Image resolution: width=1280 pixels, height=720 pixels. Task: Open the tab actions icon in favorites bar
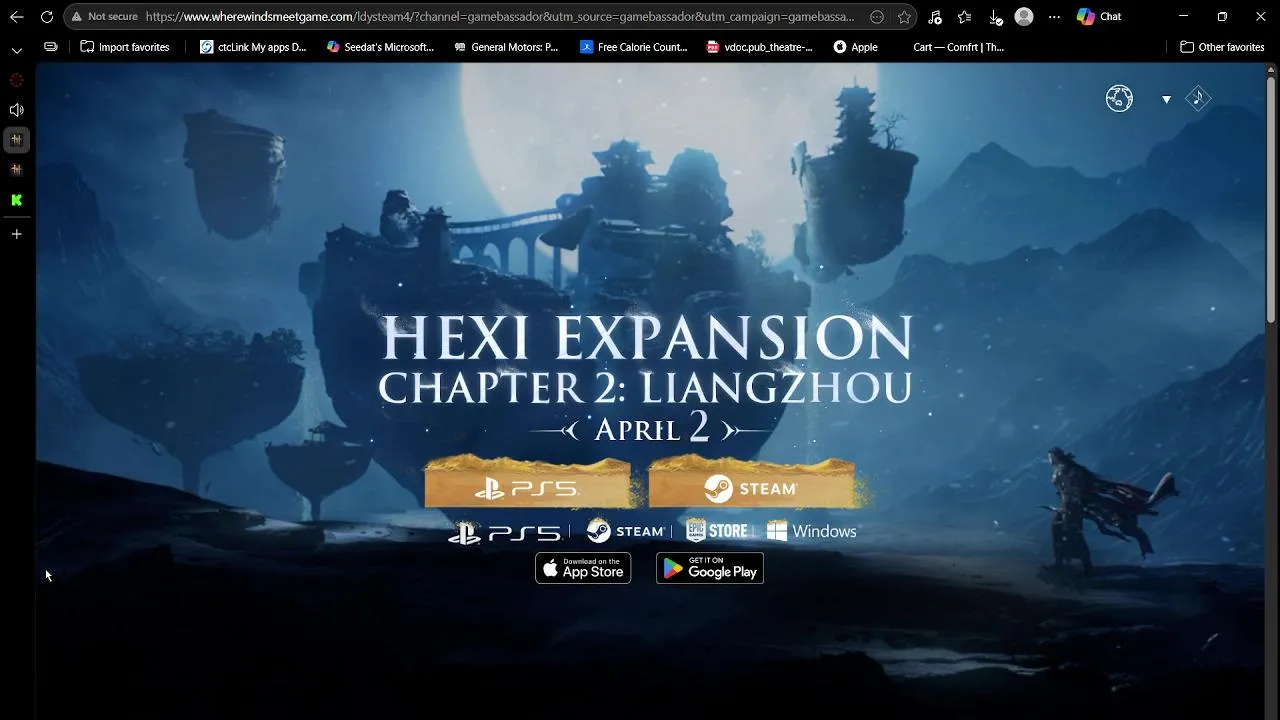point(51,47)
